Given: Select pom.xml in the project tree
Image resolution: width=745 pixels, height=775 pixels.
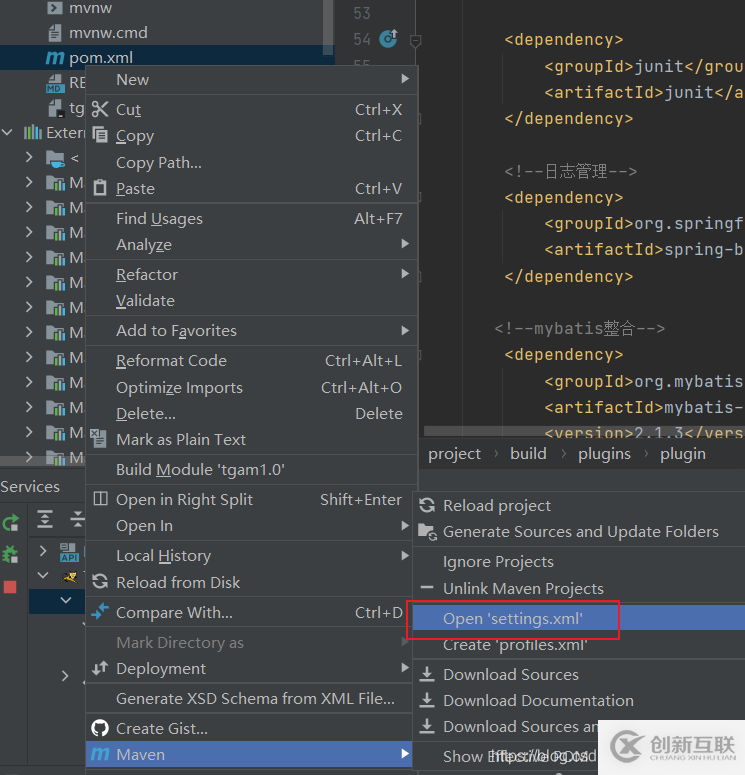Looking at the screenshot, I should coord(101,58).
